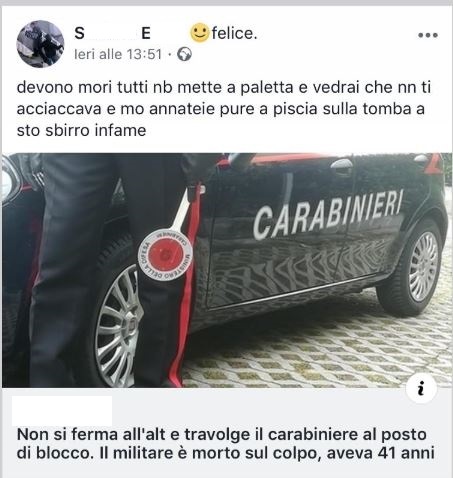The image size is (453, 478).
Task: Click the post text starting 'devono mori tutti'
Action: [x=224, y=109]
